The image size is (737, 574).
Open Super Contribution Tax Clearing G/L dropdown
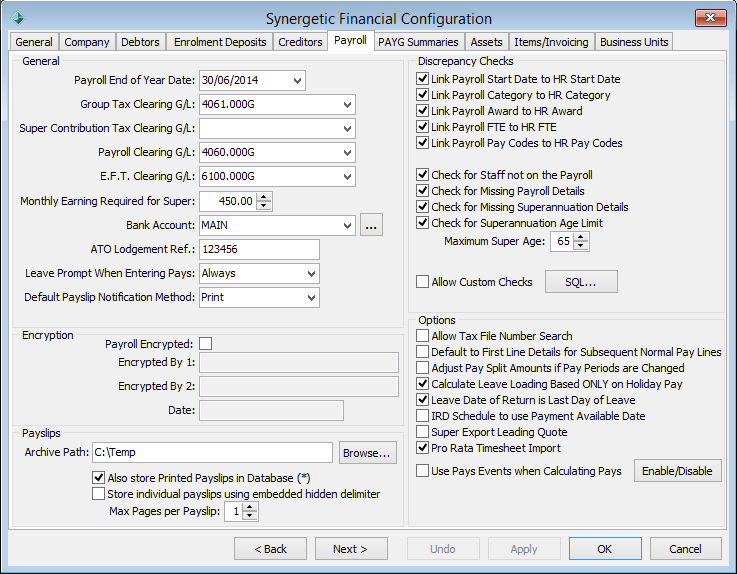[x=347, y=128]
